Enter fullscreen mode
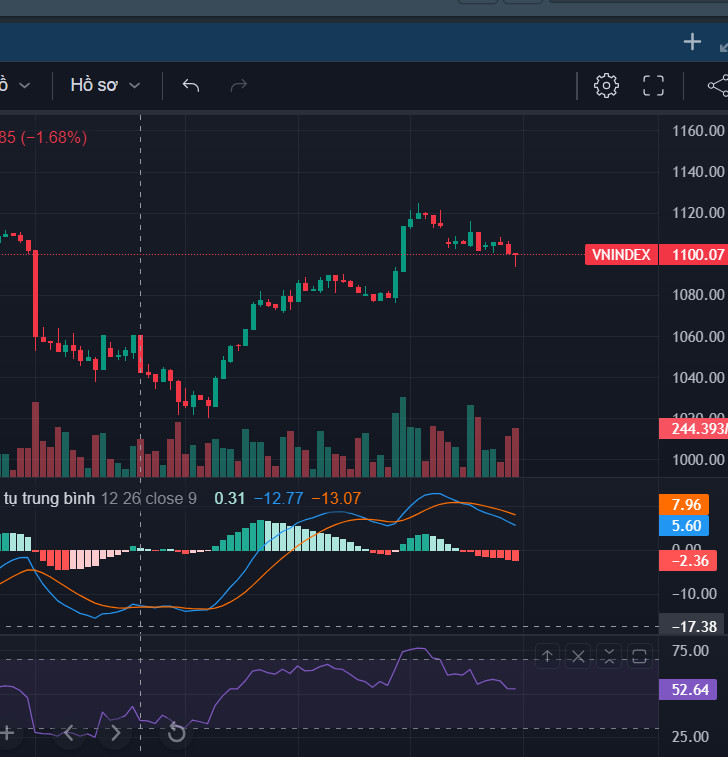The height and width of the screenshot is (757, 728). [x=653, y=86]
